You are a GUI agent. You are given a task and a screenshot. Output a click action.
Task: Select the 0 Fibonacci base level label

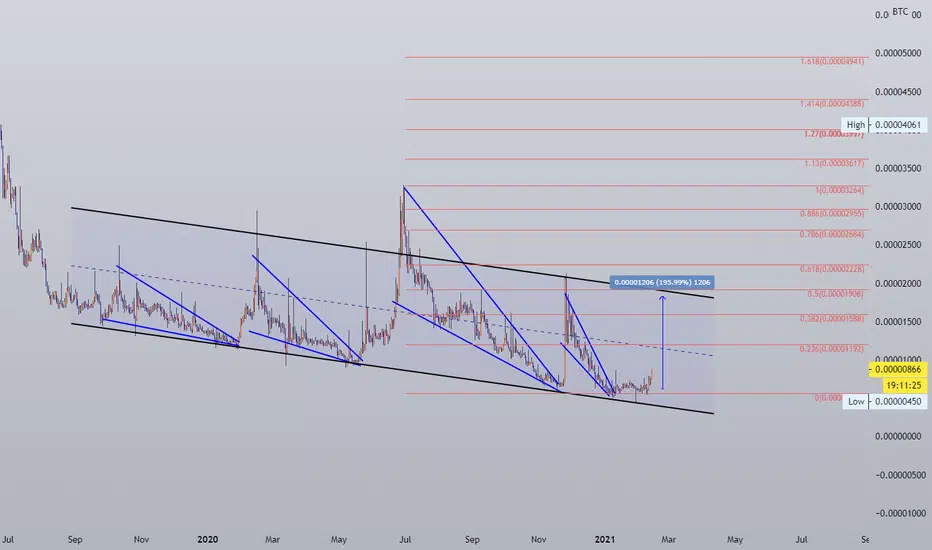pos(829,398)
